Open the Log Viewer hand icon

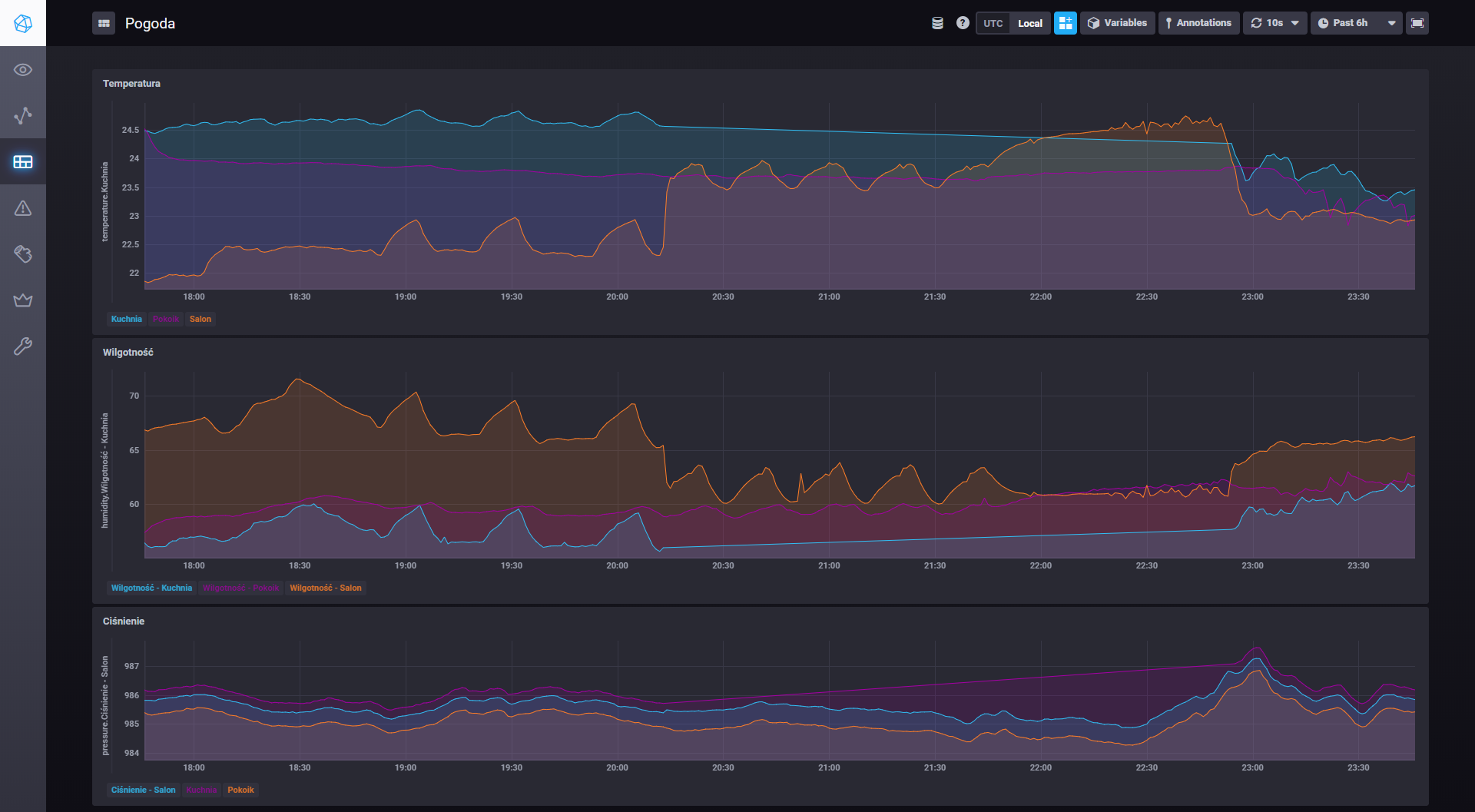pos(22,254)
